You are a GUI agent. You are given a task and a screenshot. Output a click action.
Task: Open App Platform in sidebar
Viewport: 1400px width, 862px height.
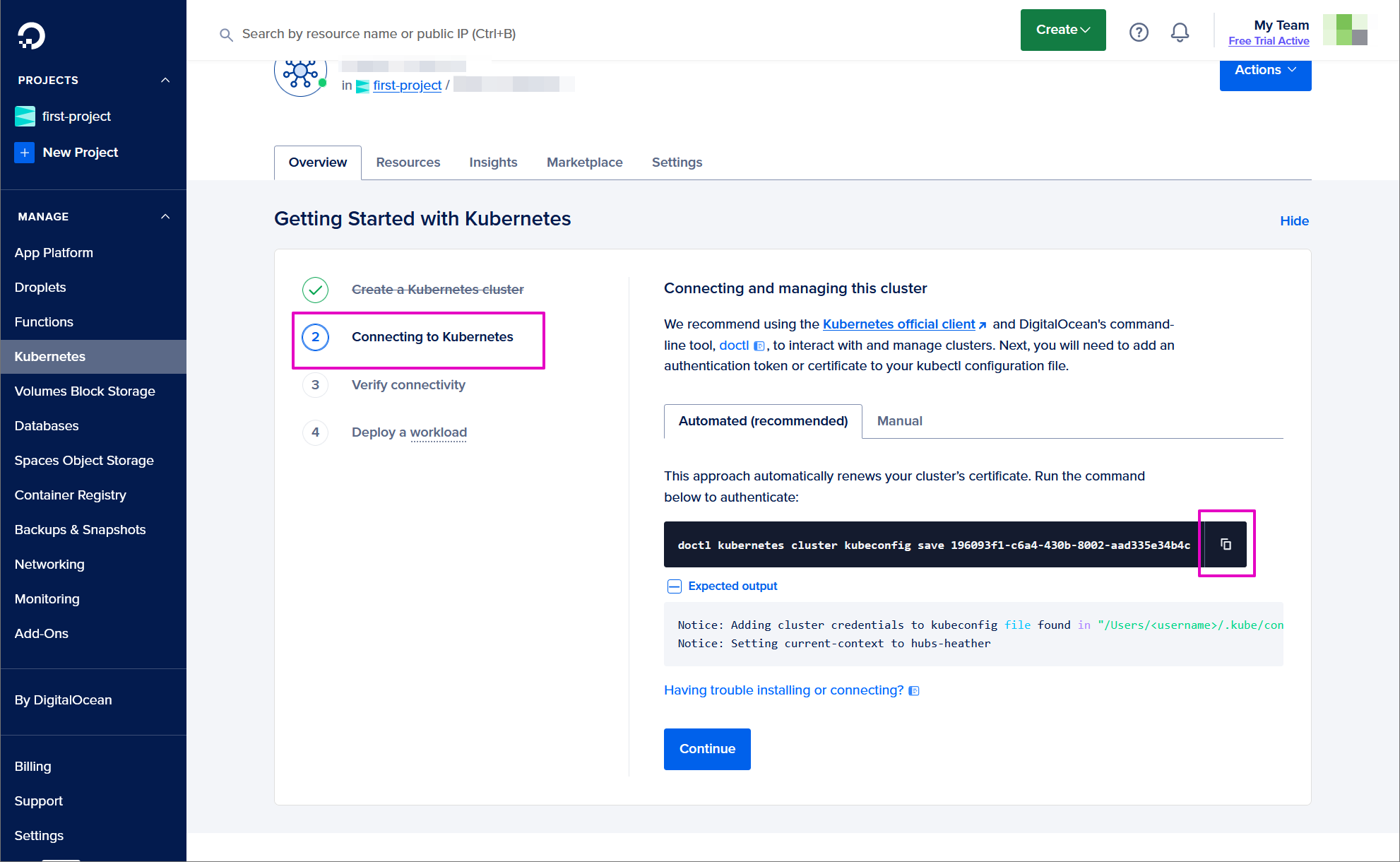pyautogui.click(x=54, y=253)
